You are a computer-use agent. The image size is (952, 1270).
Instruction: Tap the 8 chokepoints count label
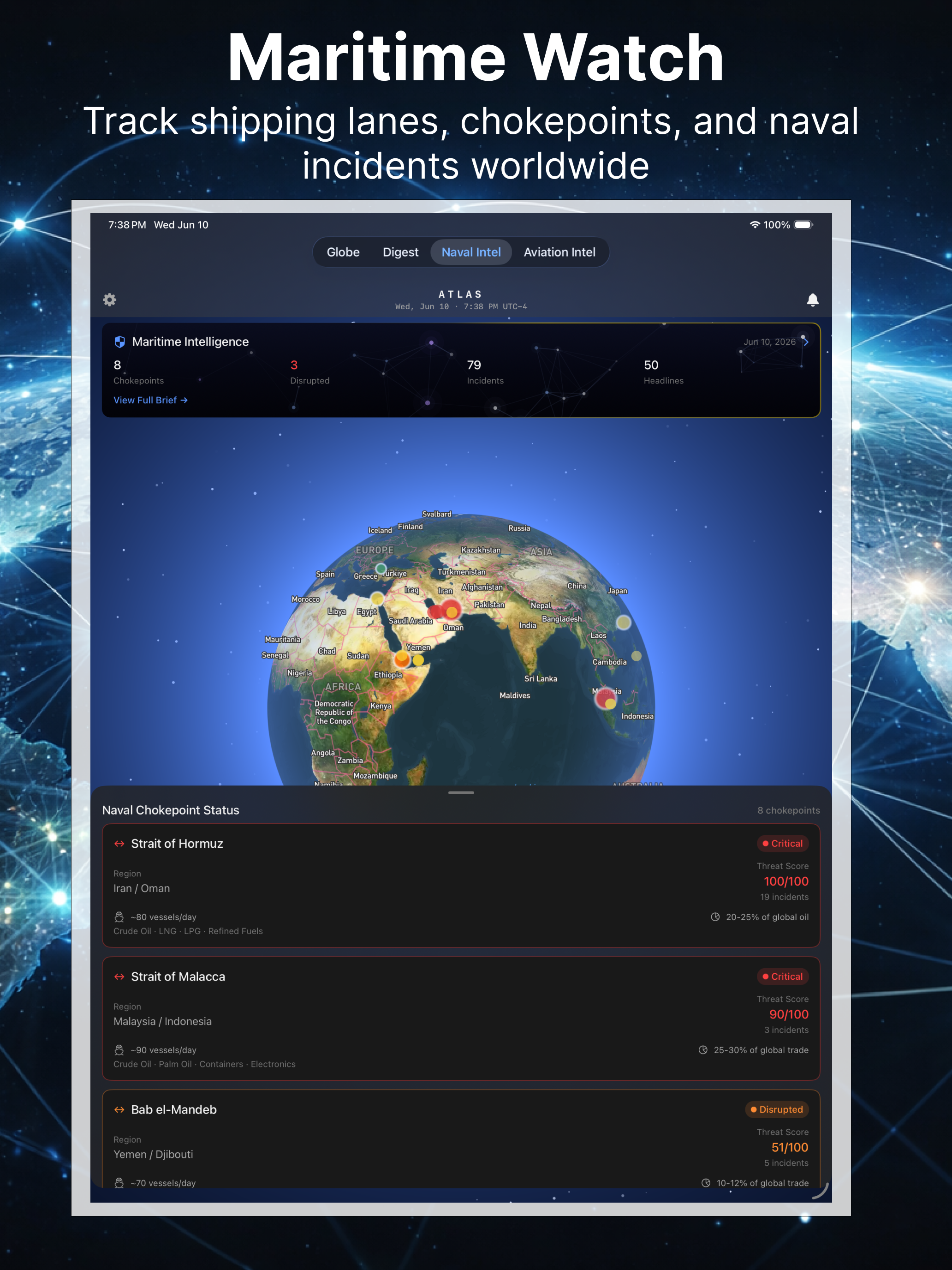point(788,810)
